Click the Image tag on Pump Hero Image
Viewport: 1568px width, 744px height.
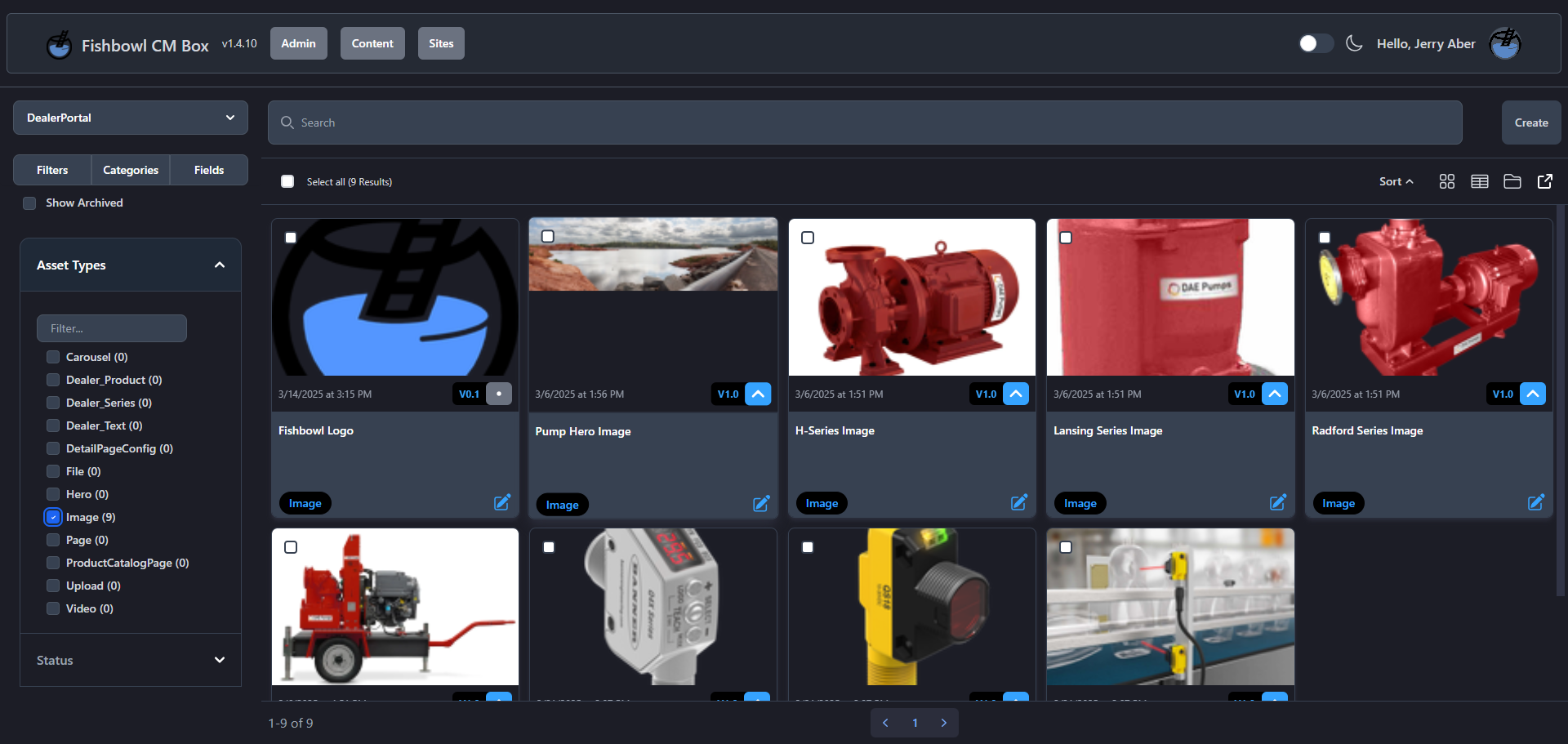coord(562,505)
